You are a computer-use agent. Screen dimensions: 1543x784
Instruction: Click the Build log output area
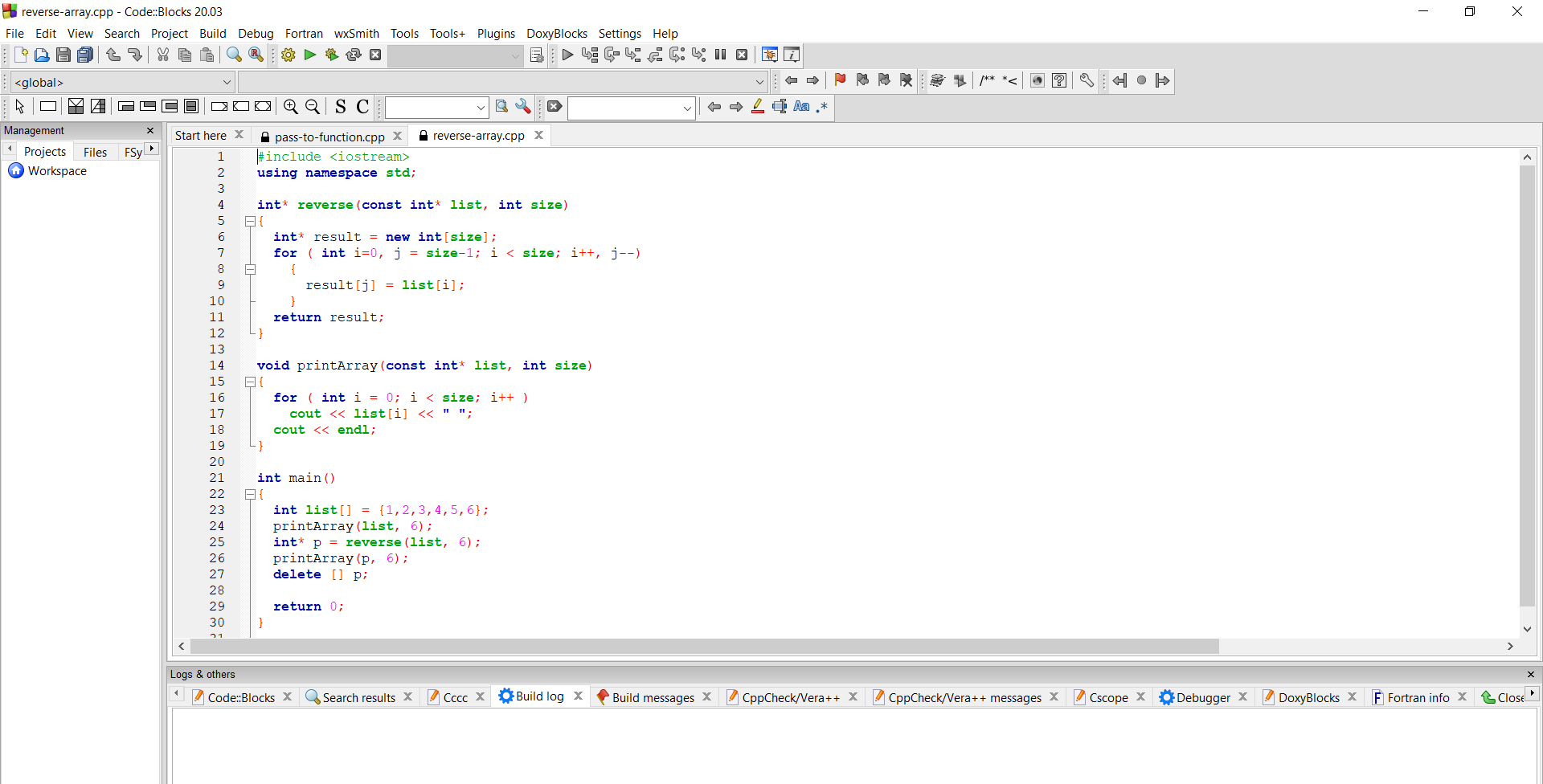853,746
